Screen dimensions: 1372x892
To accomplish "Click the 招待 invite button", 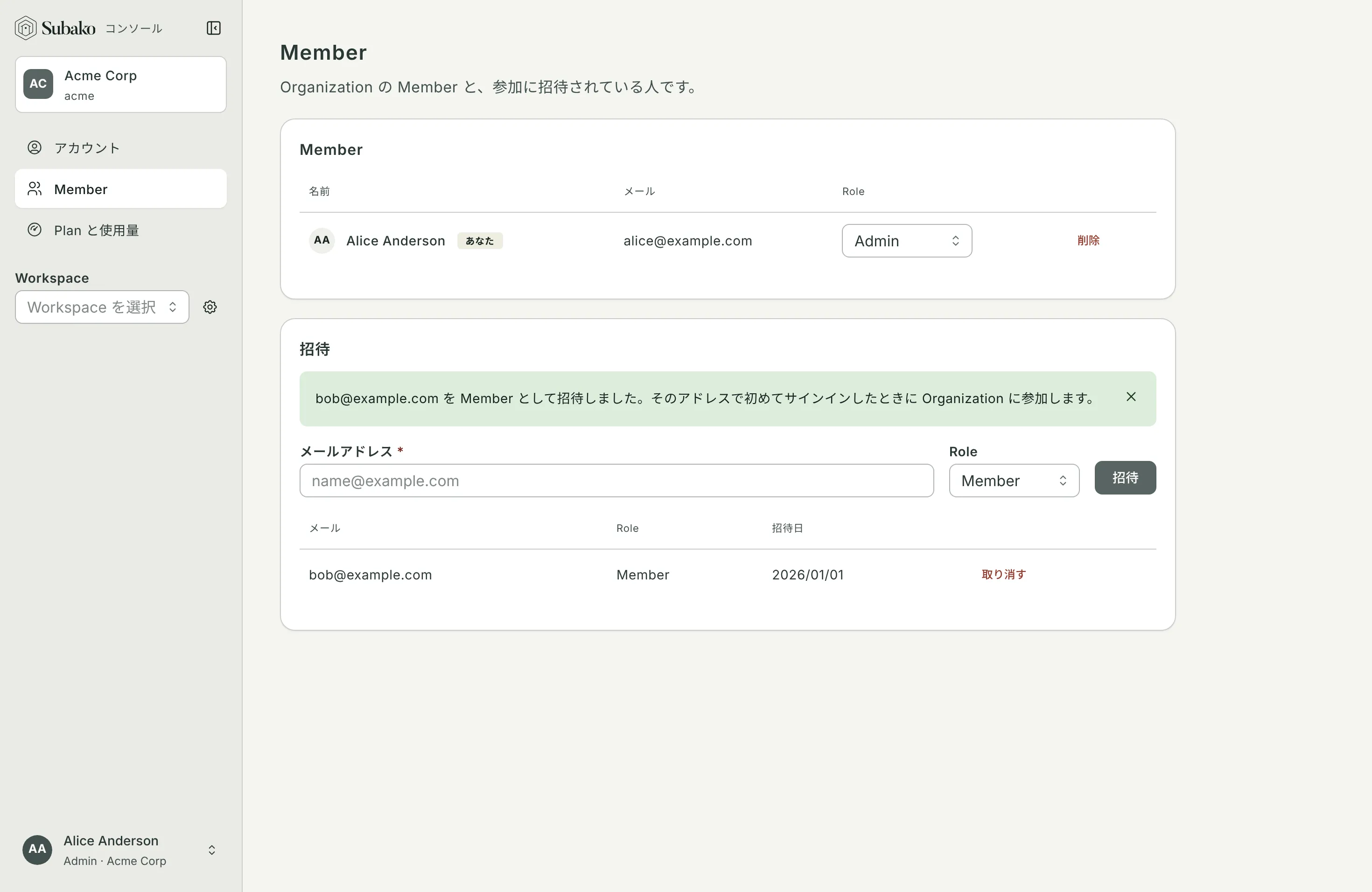I will point(1125,478).
